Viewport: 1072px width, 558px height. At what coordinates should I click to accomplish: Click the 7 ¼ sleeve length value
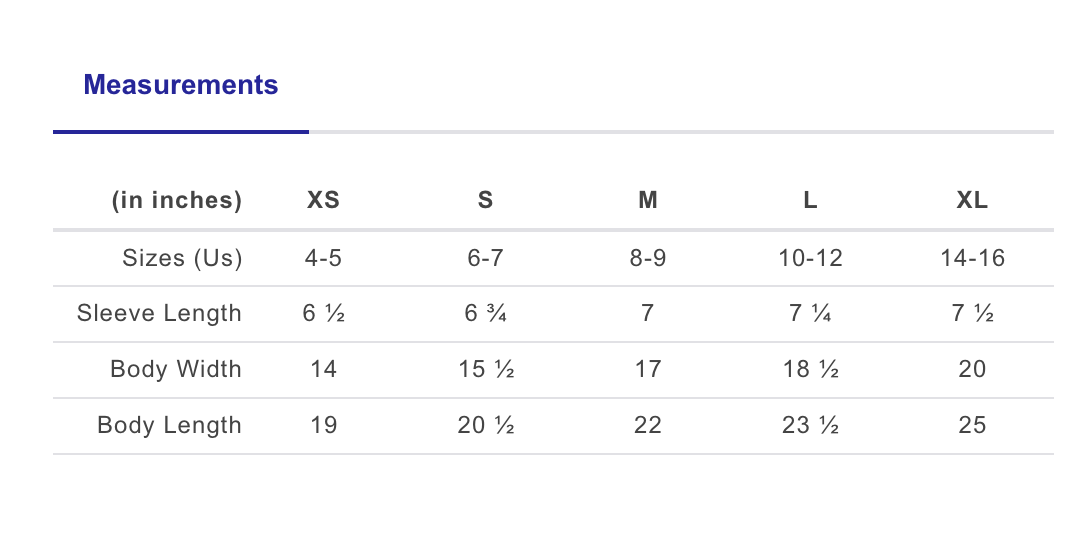click(810, 313)
